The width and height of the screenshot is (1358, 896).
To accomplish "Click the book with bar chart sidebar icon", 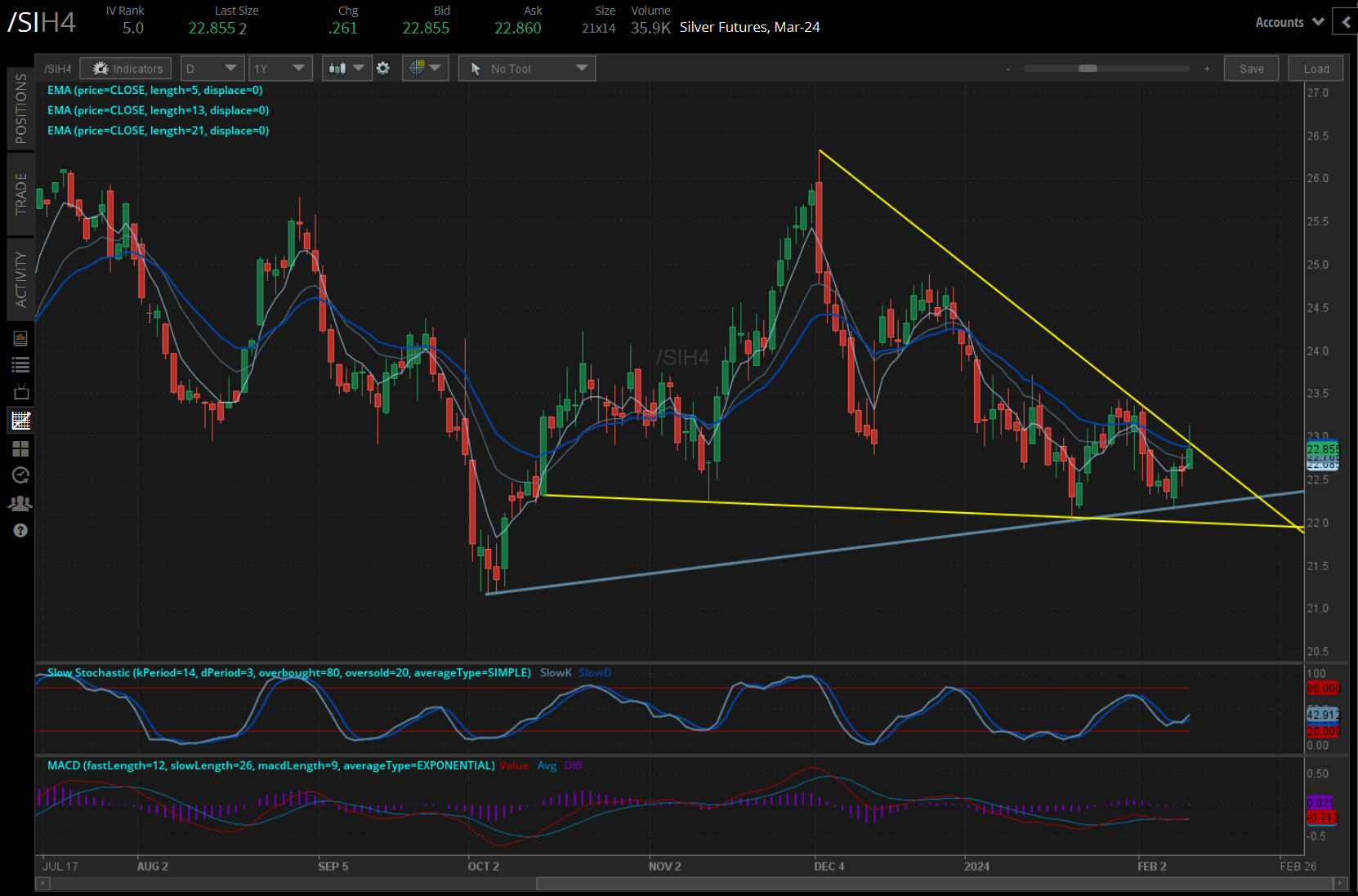I will click(x=20, y=338).
